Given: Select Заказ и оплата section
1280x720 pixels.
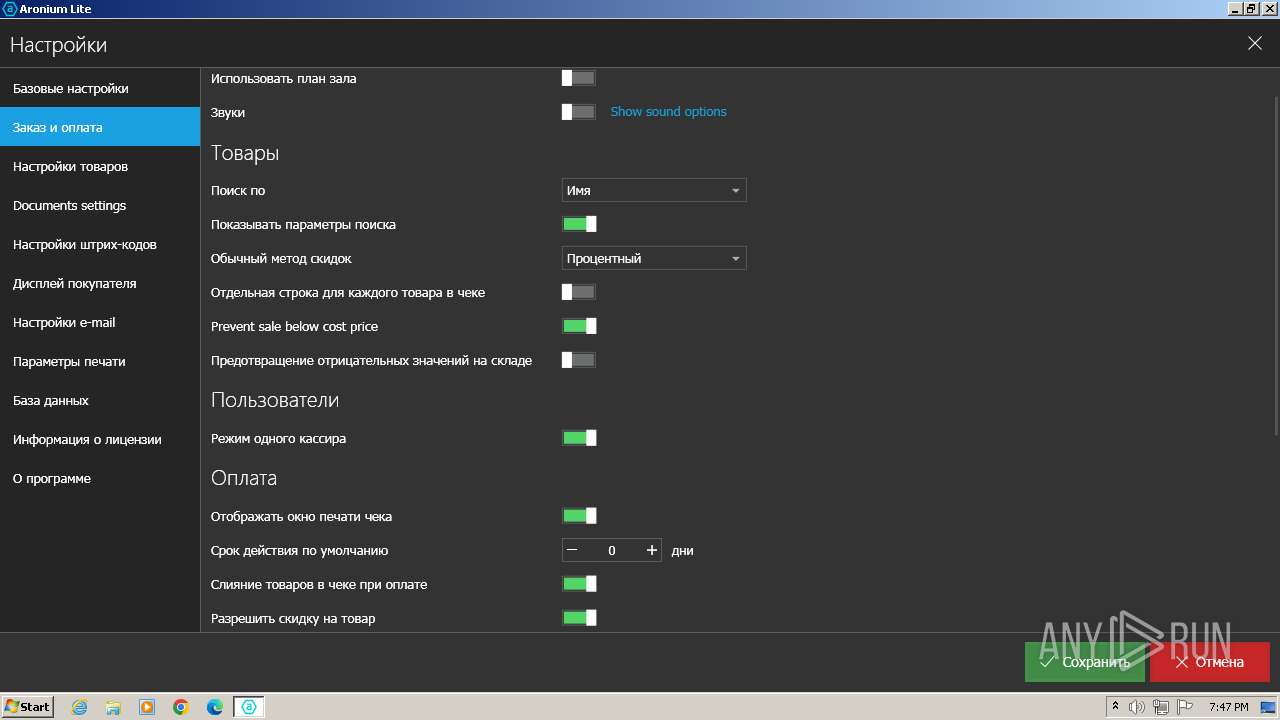Looking at the screenshot, I should pos(100,127).
